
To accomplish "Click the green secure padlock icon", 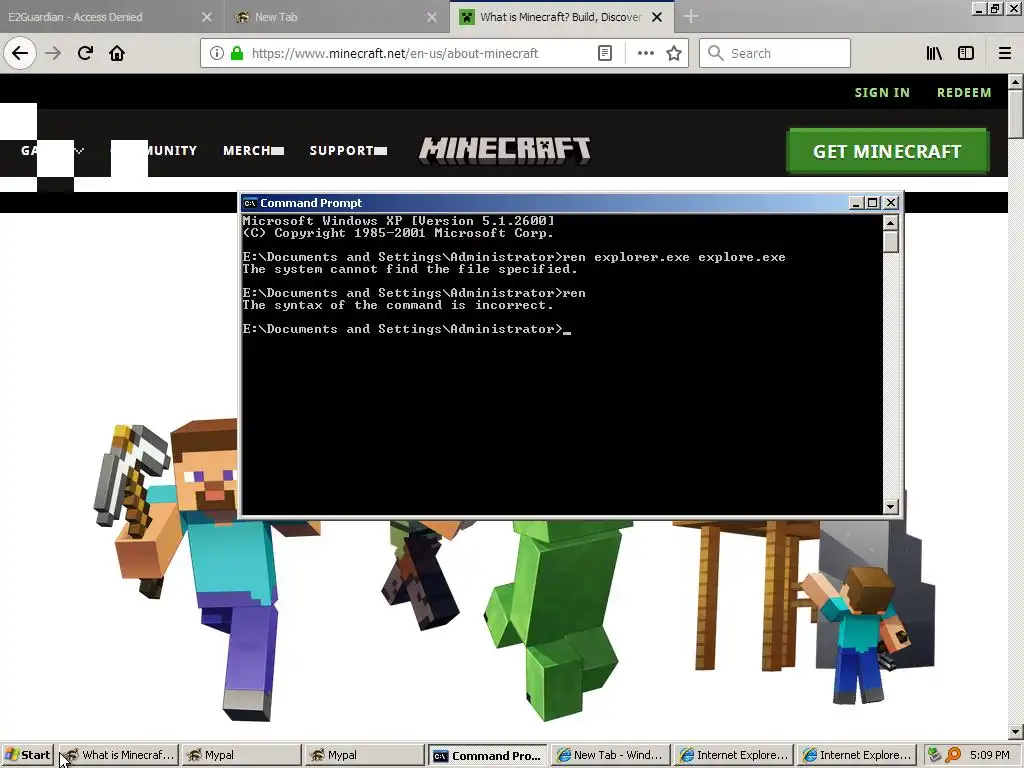I will [x=237, y=53].
